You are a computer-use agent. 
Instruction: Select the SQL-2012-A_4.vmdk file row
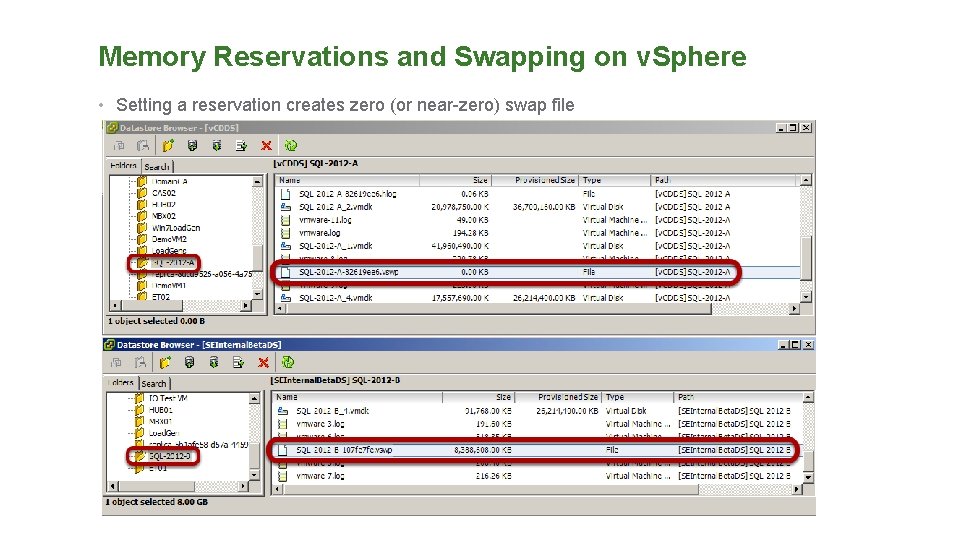pyautogui.click(x=538, y=298)
